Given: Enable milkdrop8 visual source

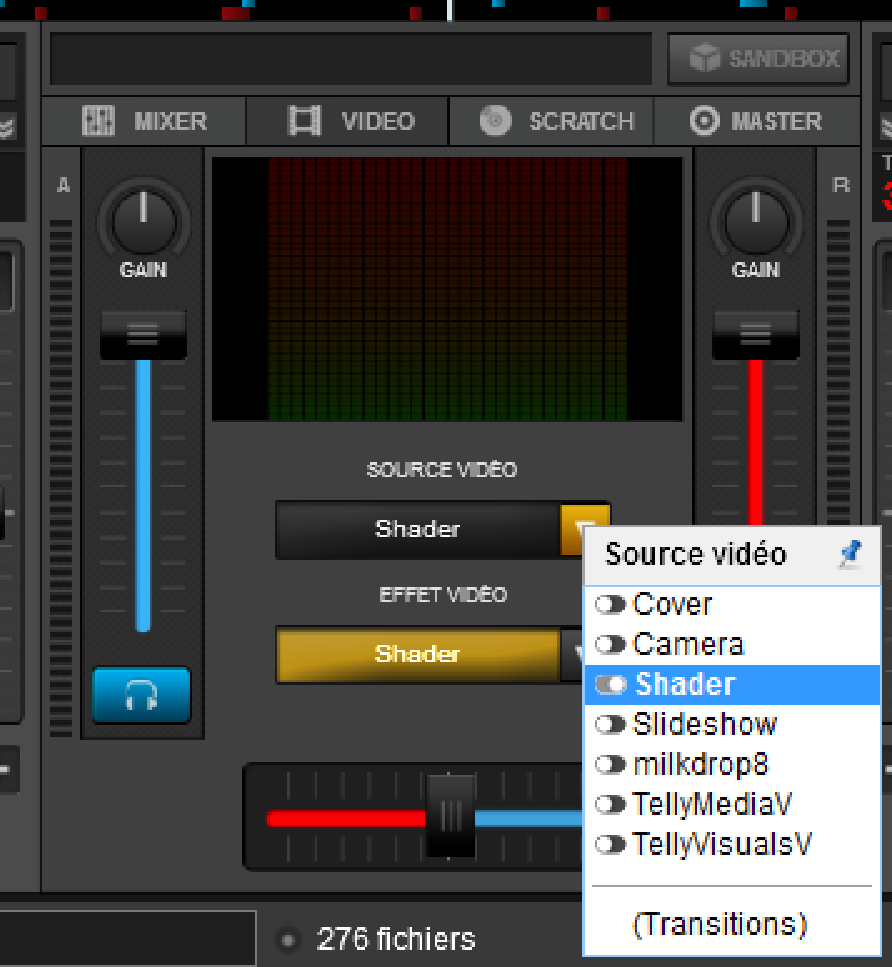Looking at the screenshot, I should [611, 765].
